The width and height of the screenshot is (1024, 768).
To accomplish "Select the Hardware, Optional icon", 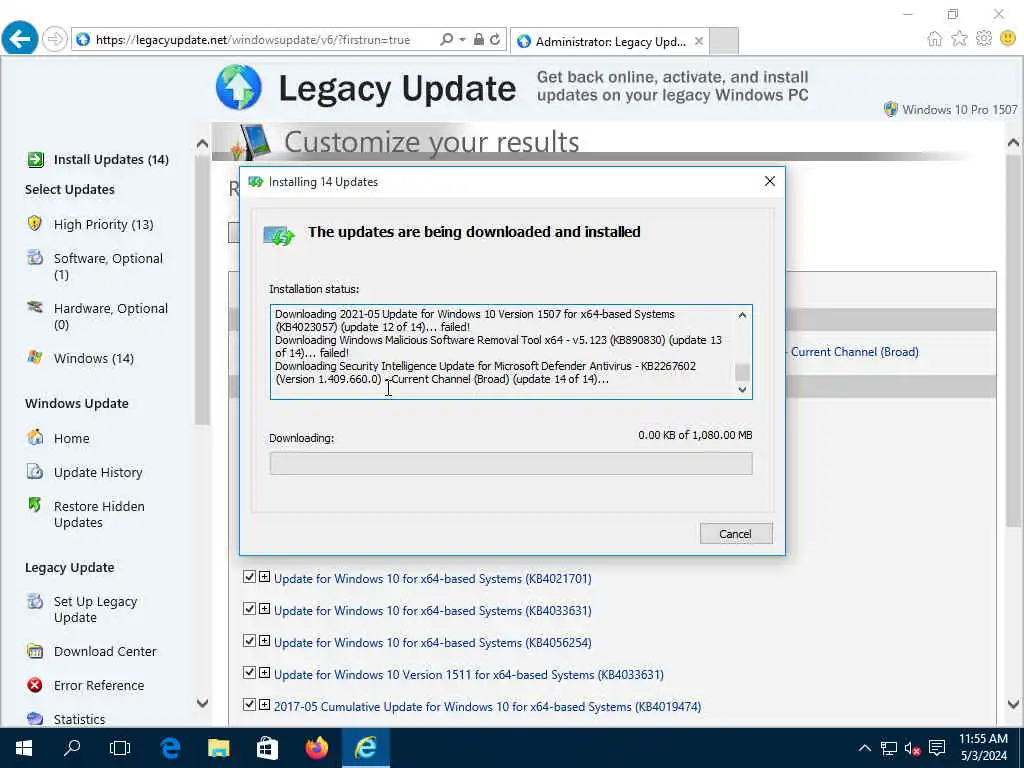I will click(x=35, y=307).
